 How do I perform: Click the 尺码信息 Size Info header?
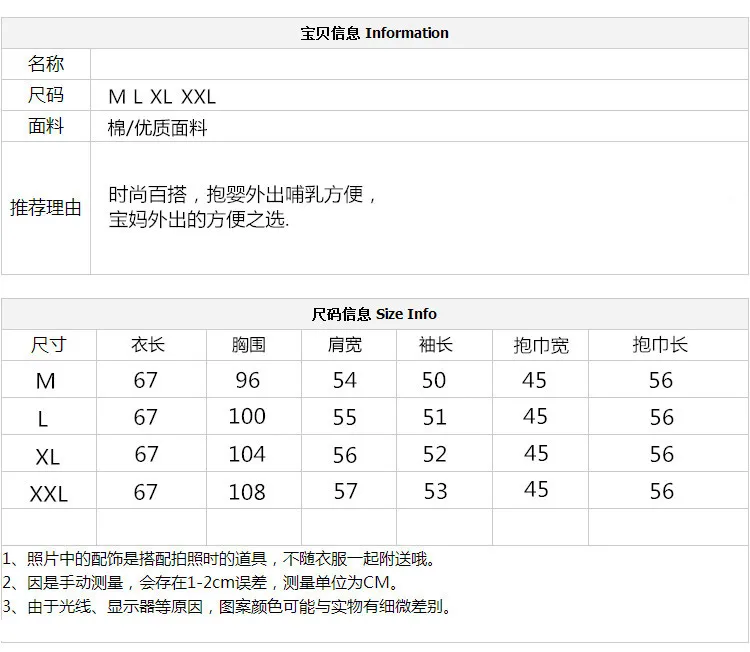pyautogui.click(x=375, y=314)
